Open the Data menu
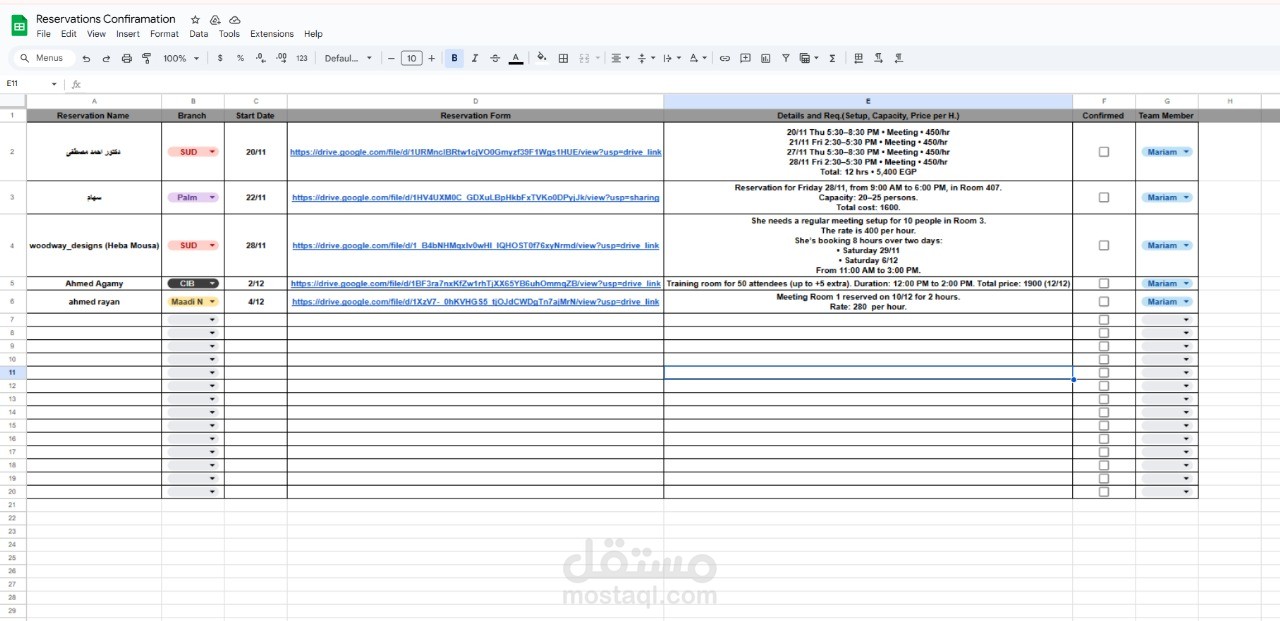Viewport: 1280px width, 621px height. 199,34
